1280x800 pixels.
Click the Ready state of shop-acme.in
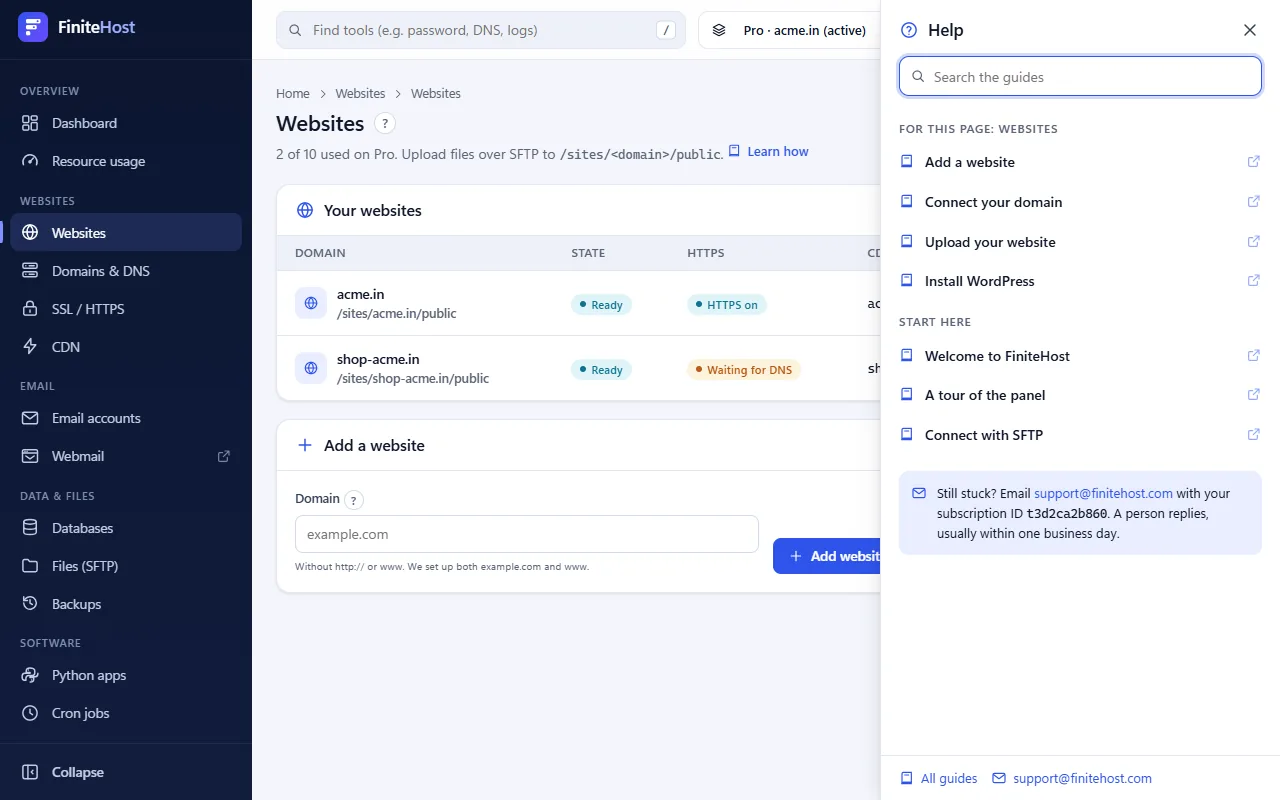point(601,370)
